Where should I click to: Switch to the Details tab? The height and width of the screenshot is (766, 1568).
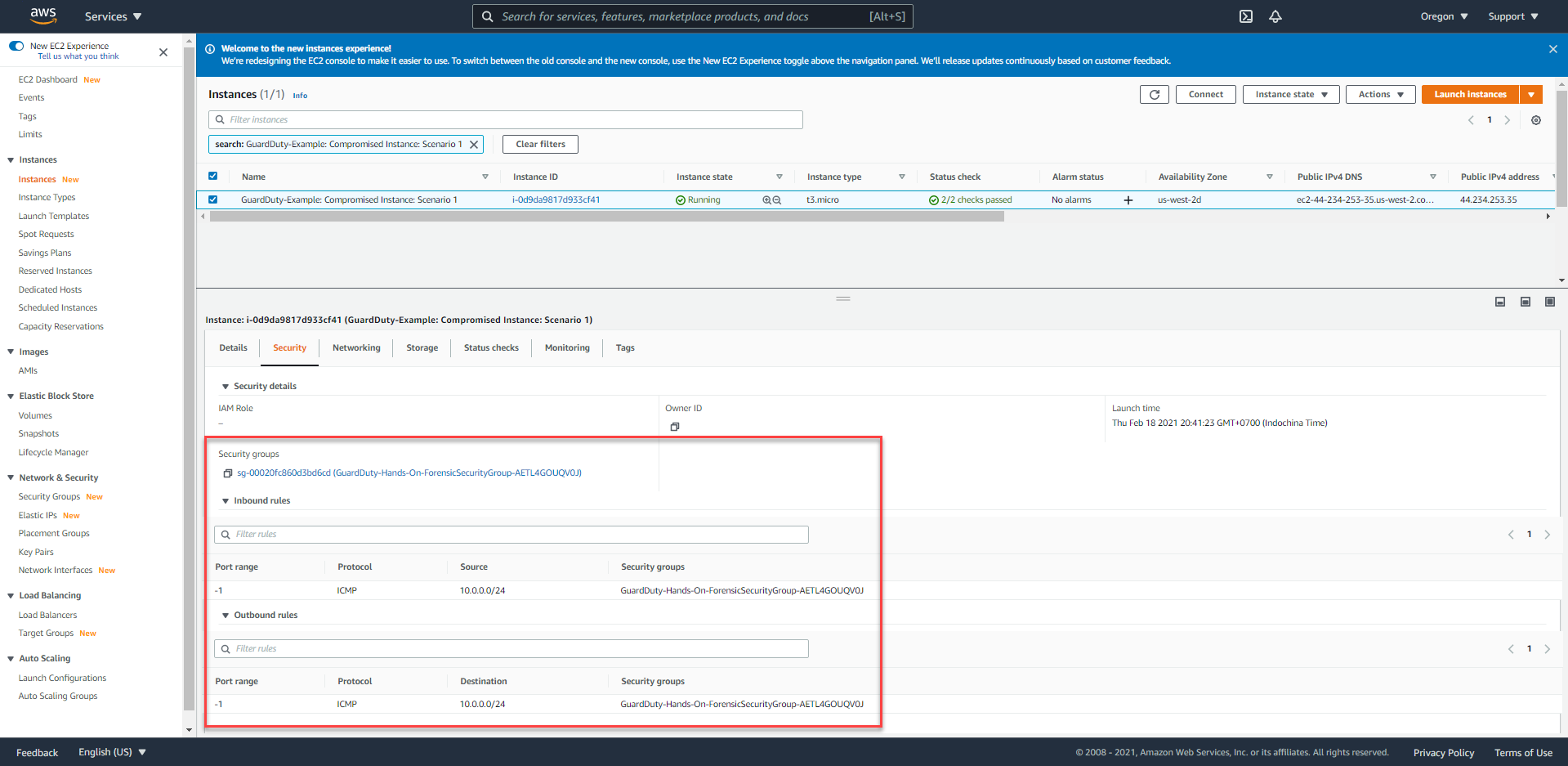pos(233,348)
